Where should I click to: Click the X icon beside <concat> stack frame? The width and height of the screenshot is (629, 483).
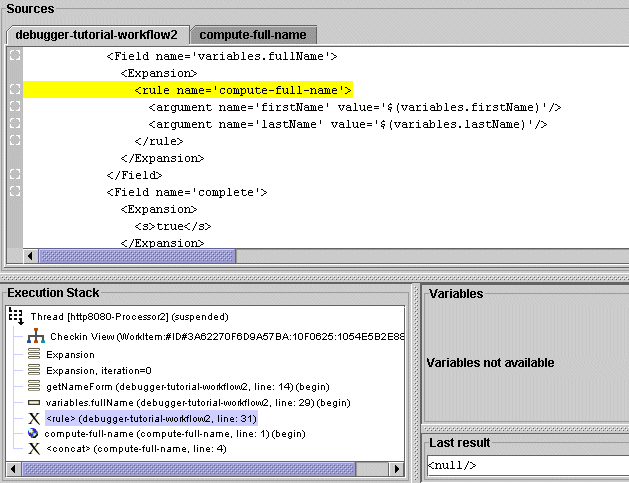coord(34,448)
